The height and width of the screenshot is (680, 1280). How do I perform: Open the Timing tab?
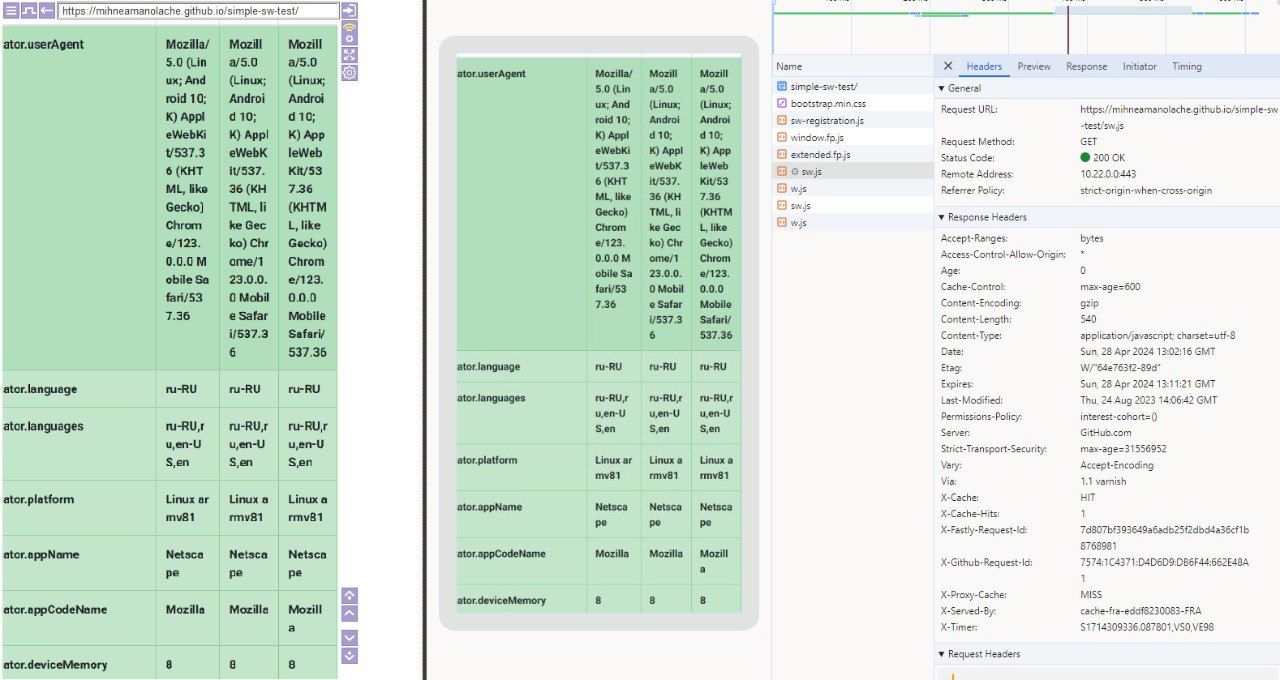point(1186,66)
